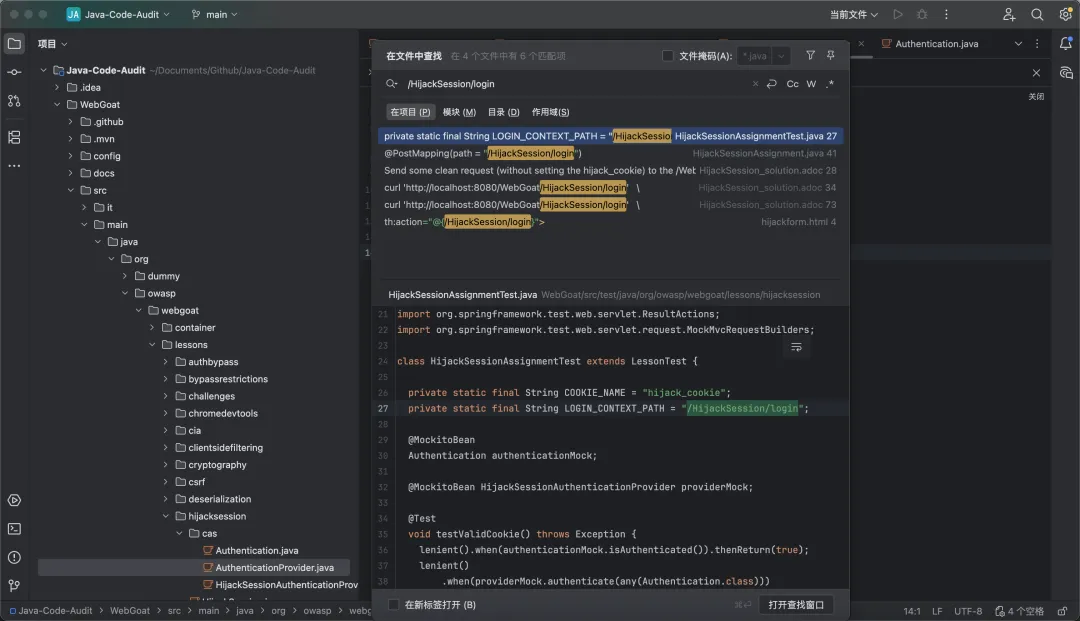Image resolution: width=1080 pixels, height=621 pixels.
Task: Check Open in new tab option
Action: pyautogui.click(x=393, y=604)
